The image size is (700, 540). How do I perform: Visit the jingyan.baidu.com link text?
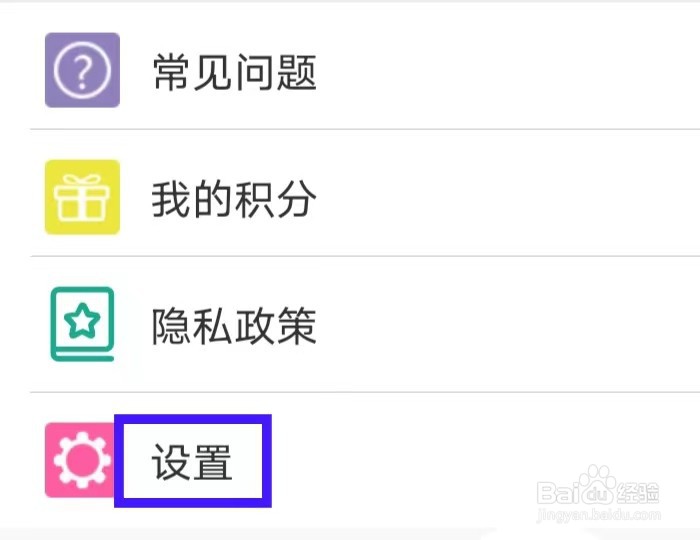click(x=598, y=515)
